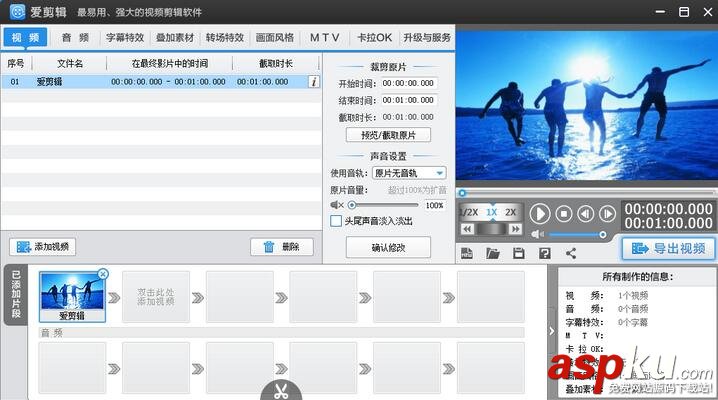718x400 pixels.
Task: Click the 在最终影片中的时间 column header
Action: 169,64
